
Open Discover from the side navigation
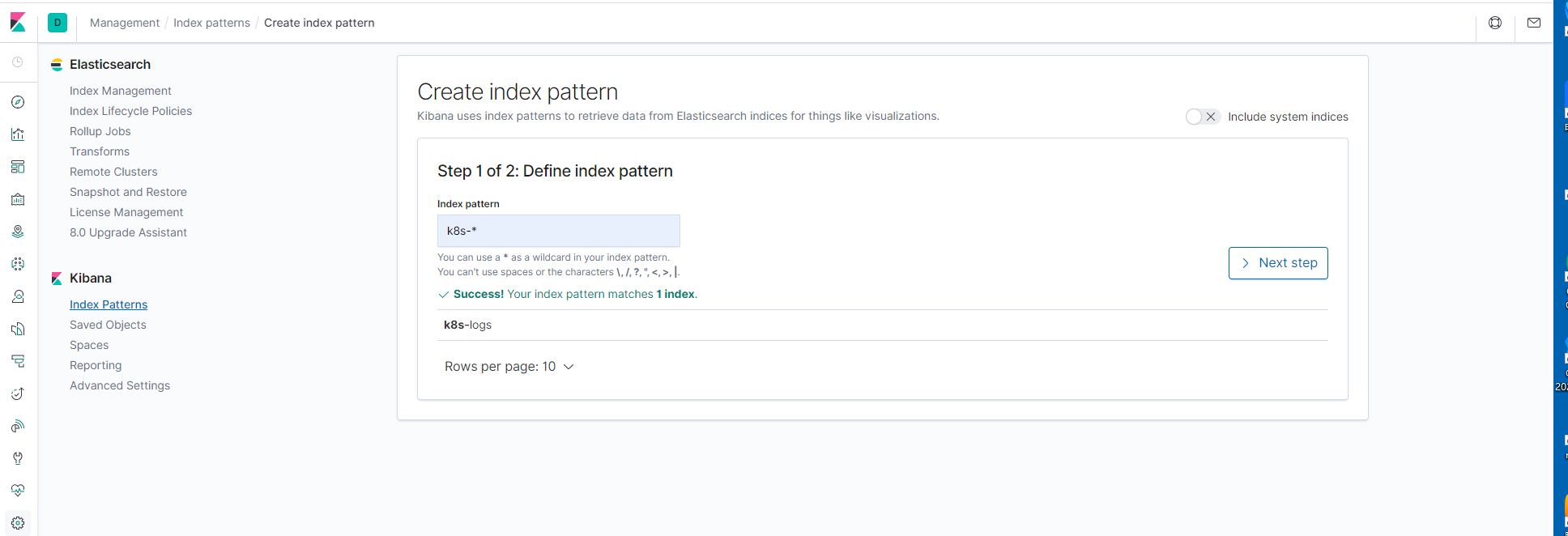tap(18, 102)
